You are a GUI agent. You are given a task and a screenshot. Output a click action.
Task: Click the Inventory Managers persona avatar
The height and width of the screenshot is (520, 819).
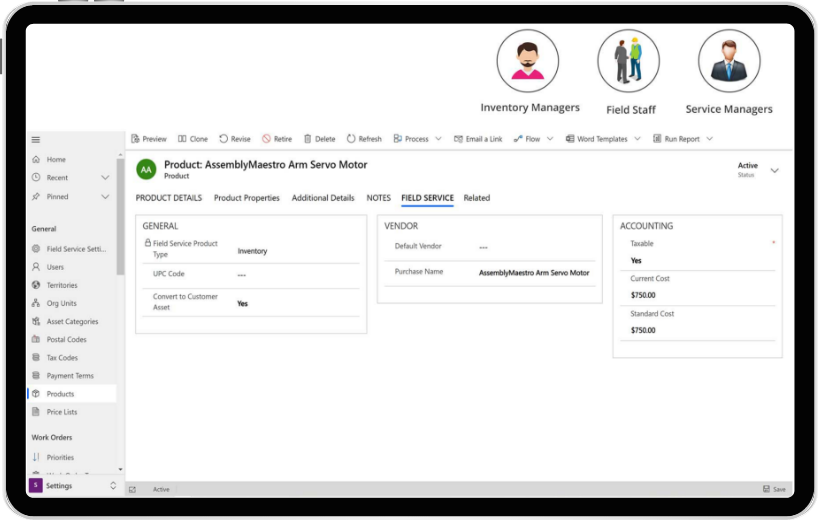coord(528,62)
